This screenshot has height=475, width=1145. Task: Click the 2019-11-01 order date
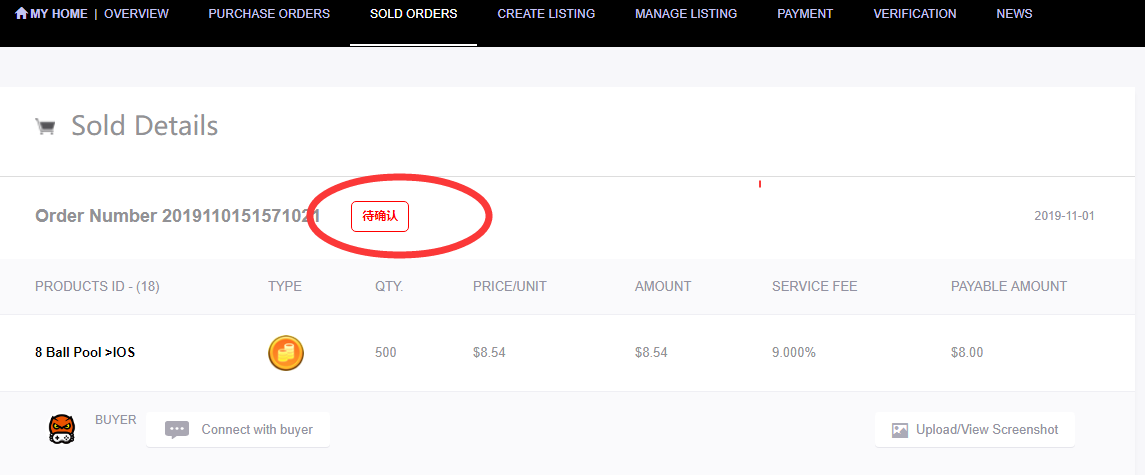point(1064,216)
